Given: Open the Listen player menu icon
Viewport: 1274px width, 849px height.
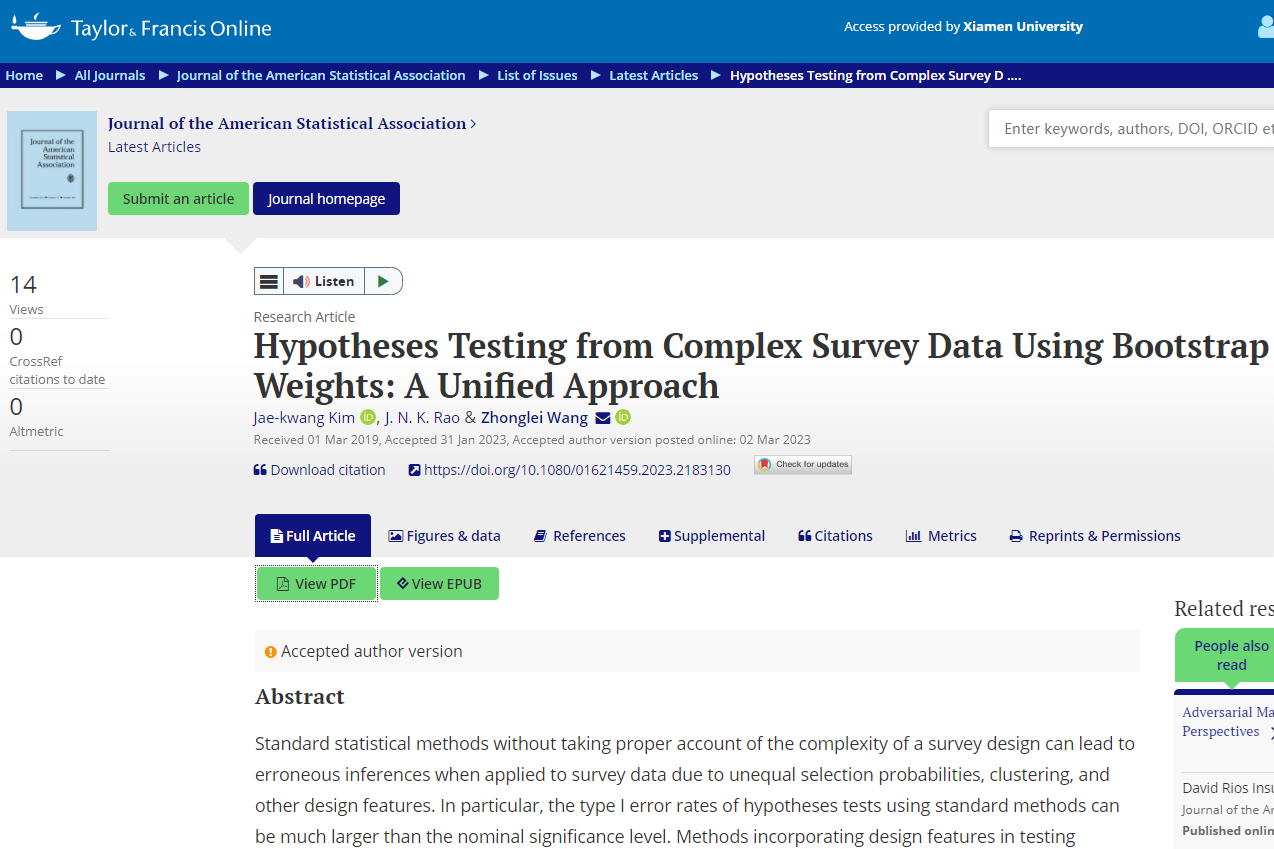Looking at the screenshot, I should 269,282.
